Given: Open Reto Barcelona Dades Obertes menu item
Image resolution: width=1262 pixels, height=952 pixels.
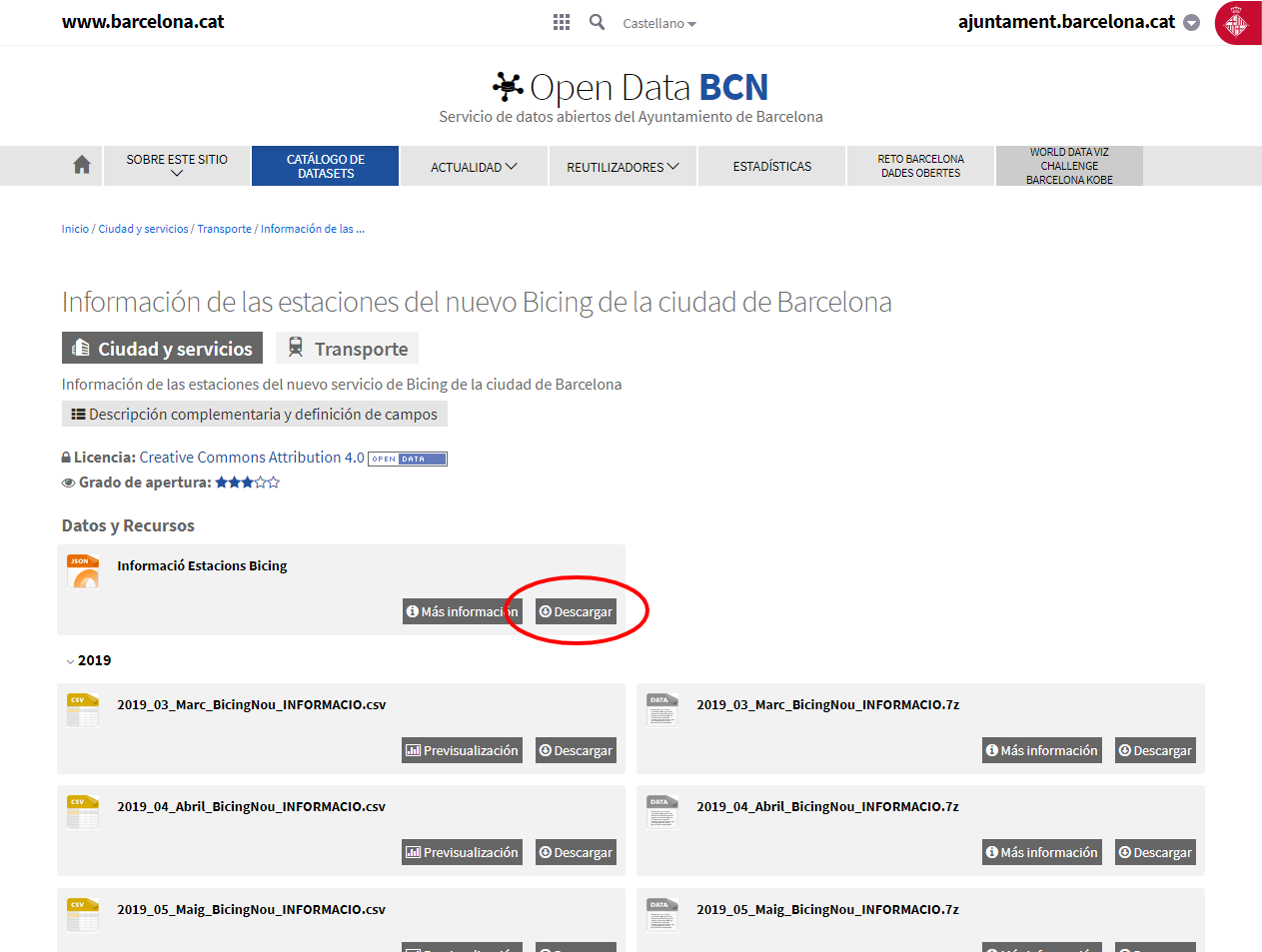Looking at the screenshot, I should click(920, 166).
